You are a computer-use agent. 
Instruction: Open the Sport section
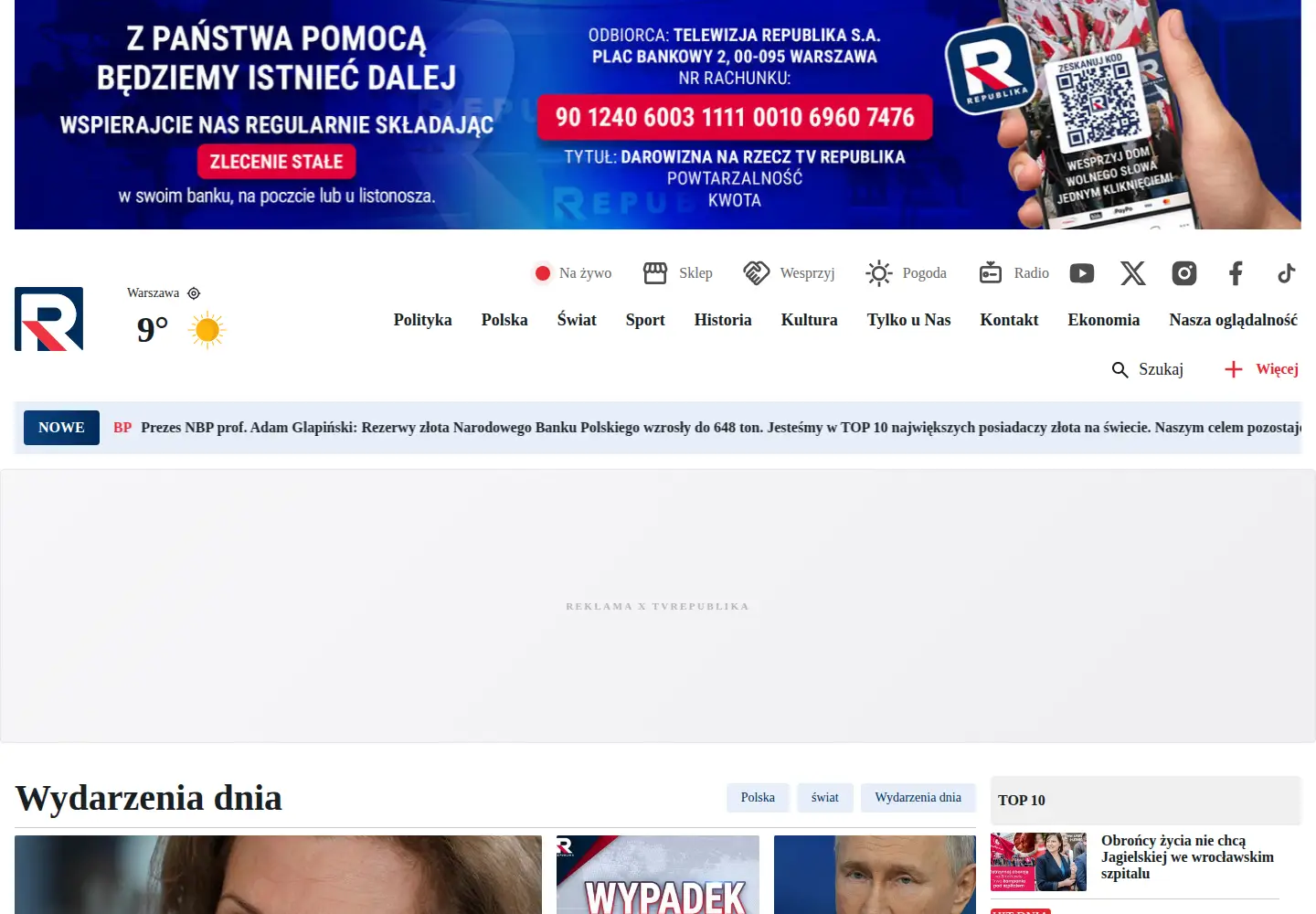pyautogui.click(x=645, y=320)
